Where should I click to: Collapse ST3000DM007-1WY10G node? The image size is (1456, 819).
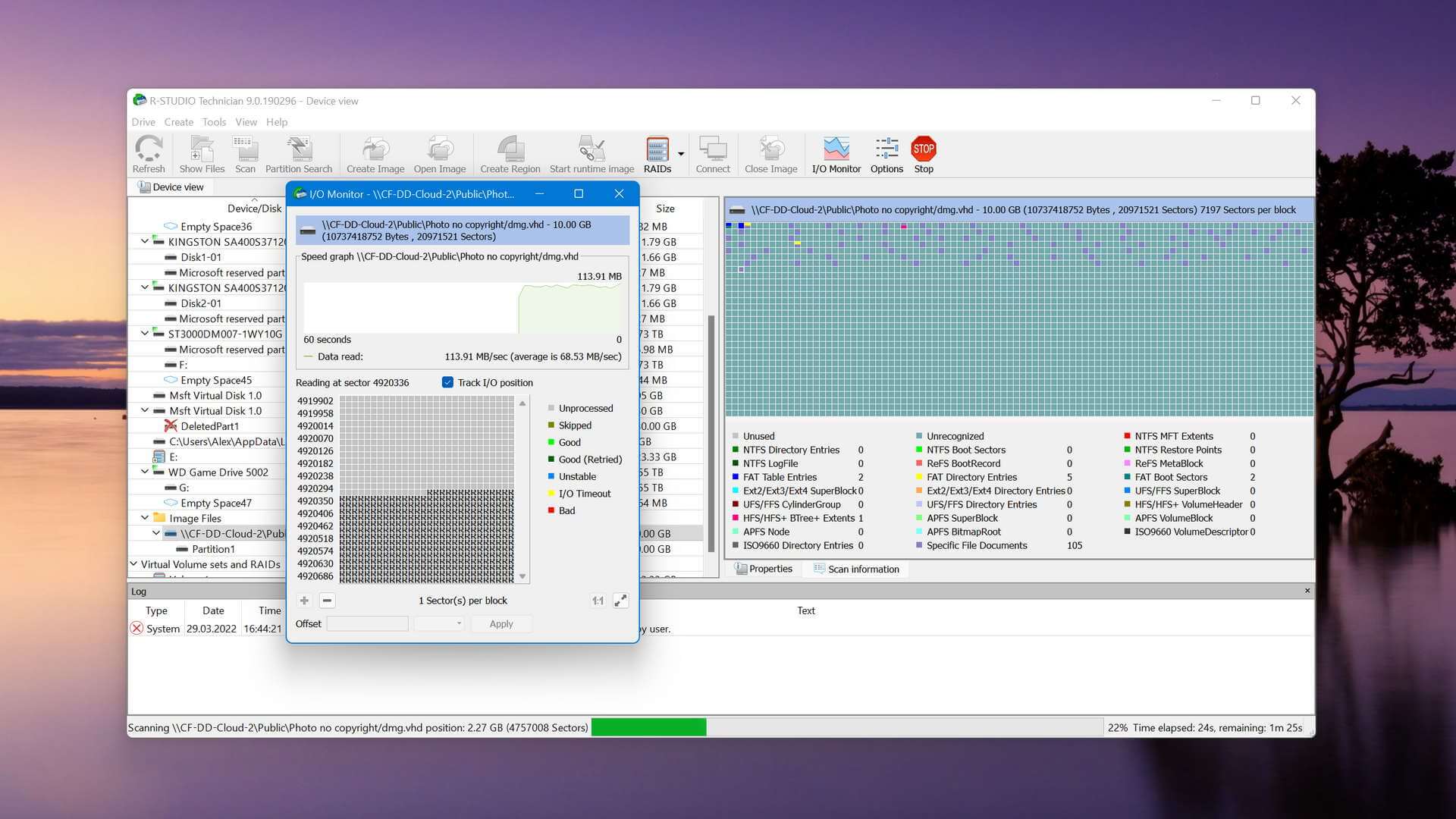[144, 333]
